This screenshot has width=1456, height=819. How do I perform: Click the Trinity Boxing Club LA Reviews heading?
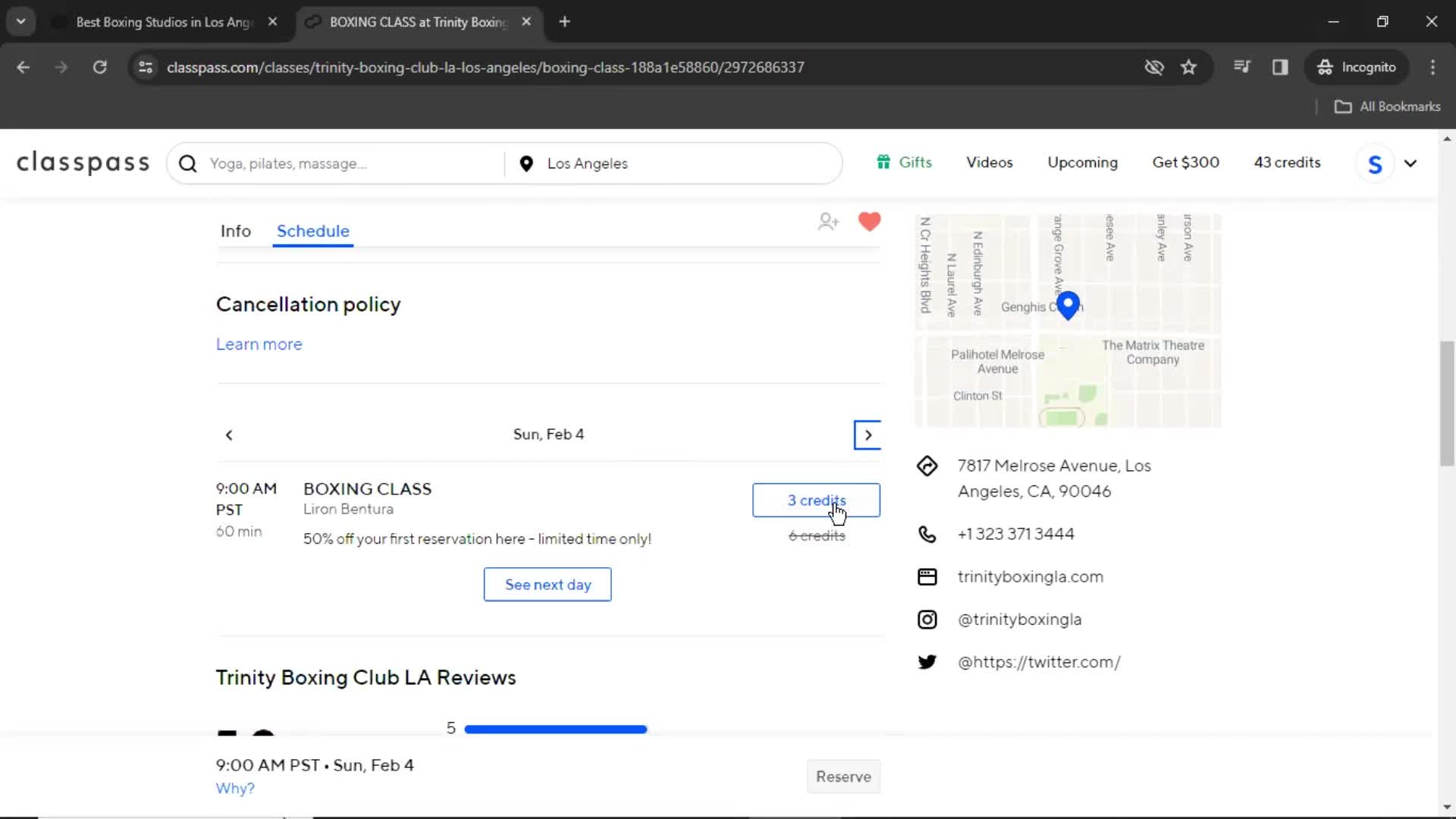coord(366,678)
